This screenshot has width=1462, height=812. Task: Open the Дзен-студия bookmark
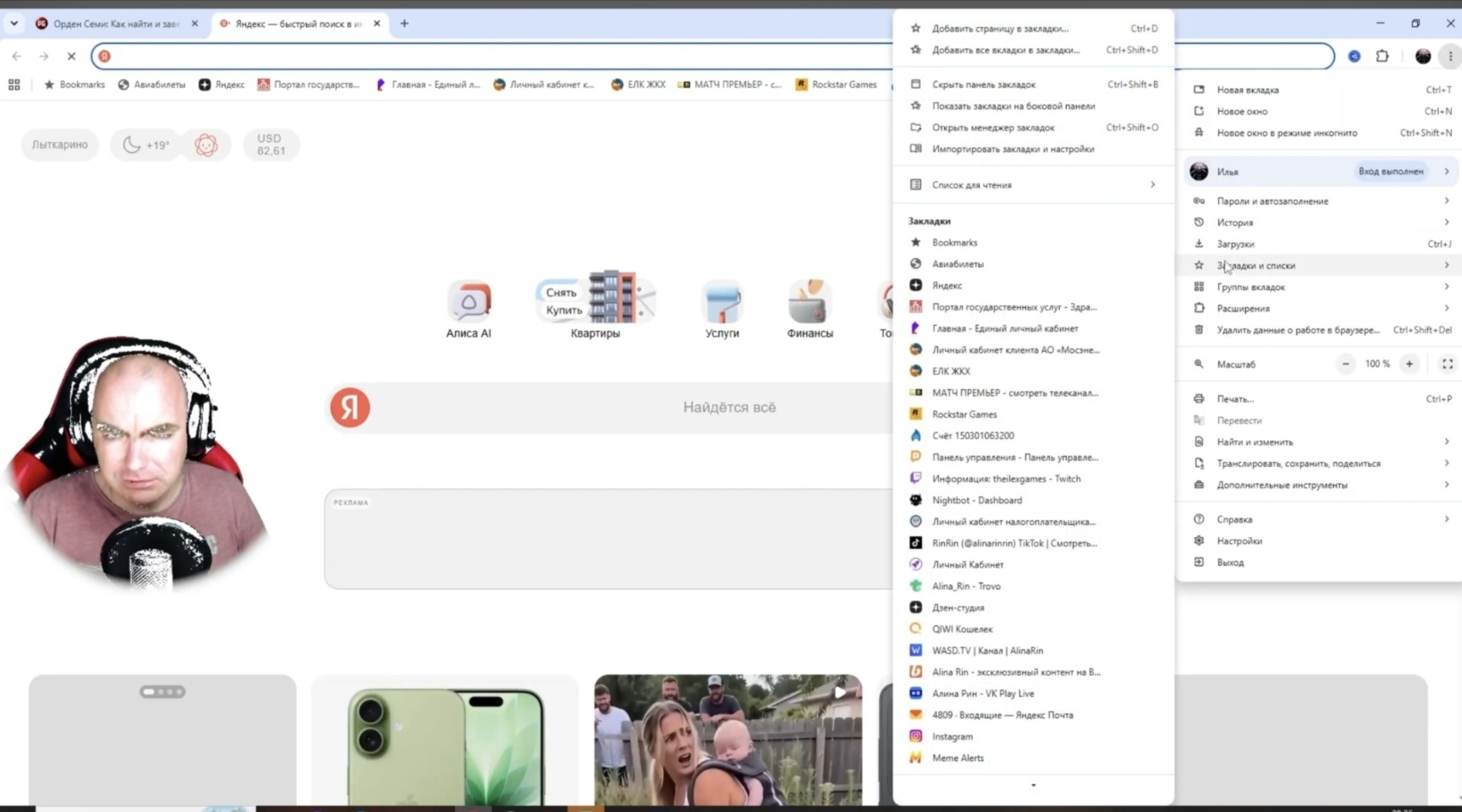point(1033,607)
